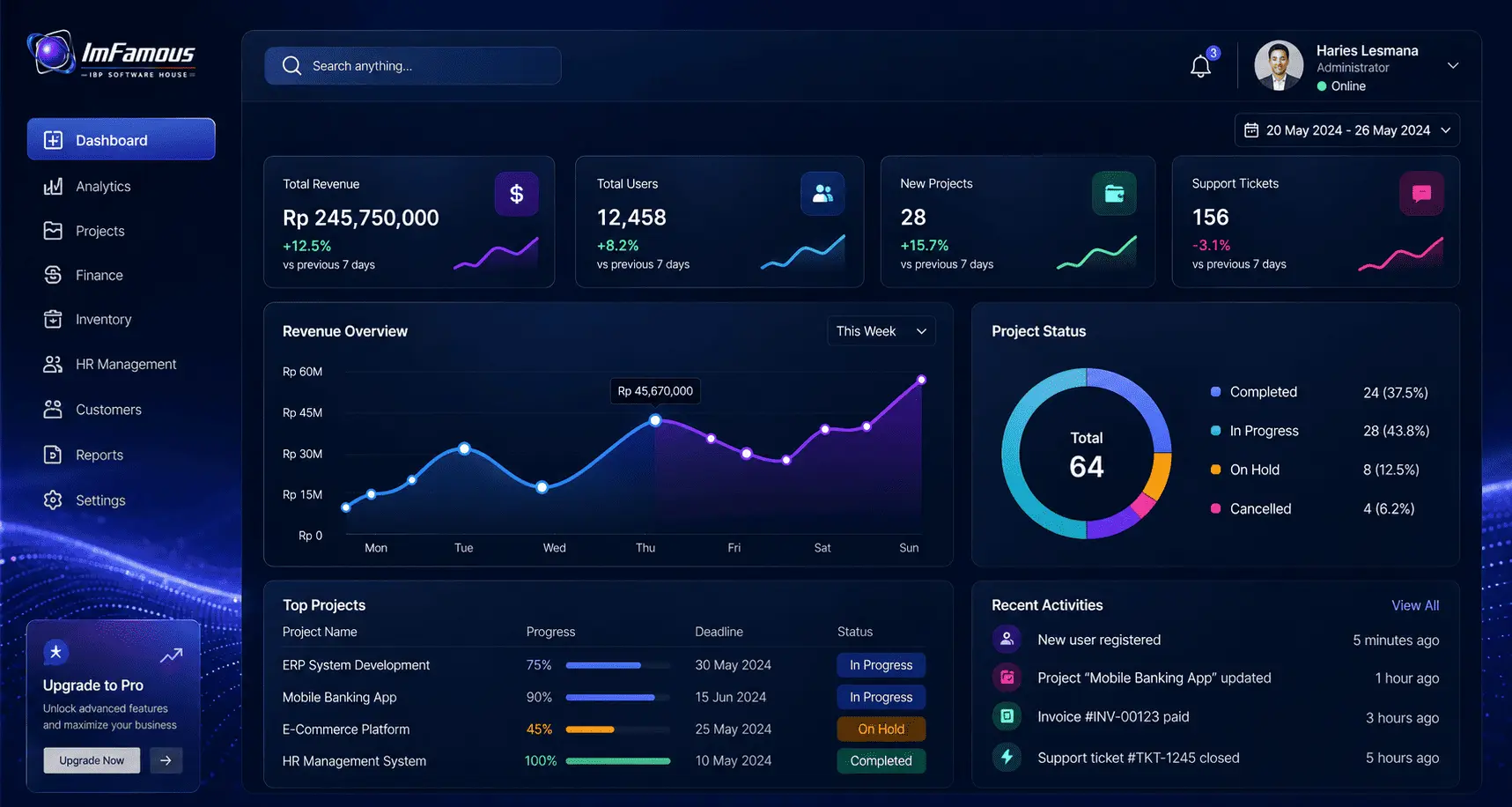Click the ImFamous logo
The image size is (1512, 807).
[x=111, y=55]
